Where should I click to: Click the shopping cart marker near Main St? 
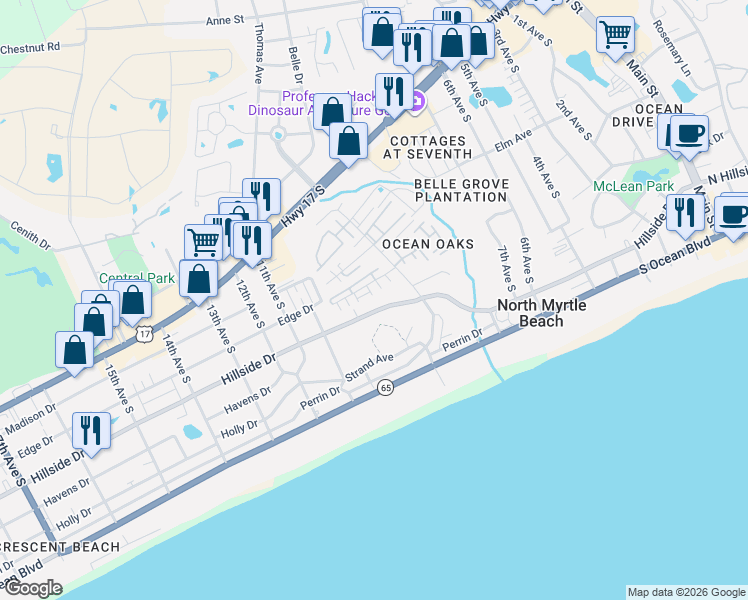coord(615,38)
